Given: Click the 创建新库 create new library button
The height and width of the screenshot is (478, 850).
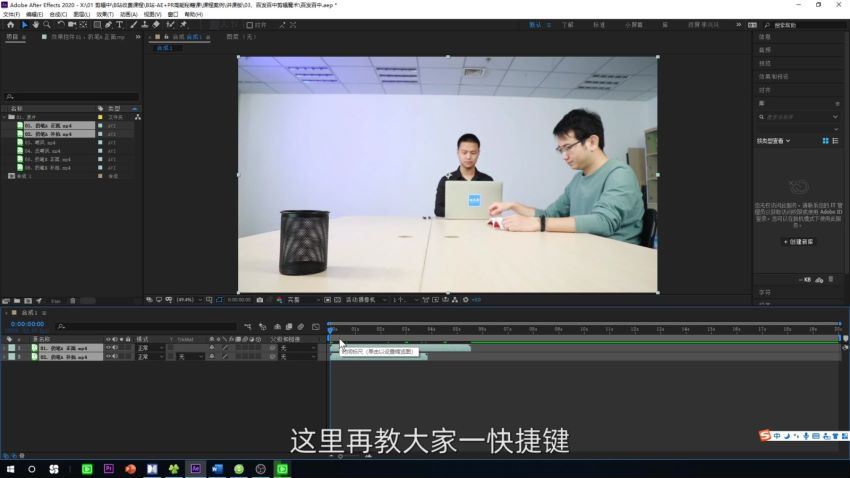Looking at the screenshot, I should pos(798,241).
